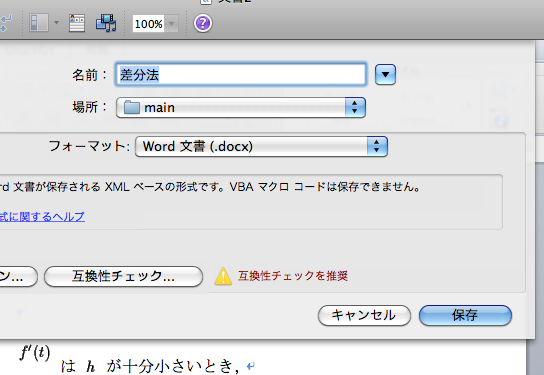The height and width of the screenshot is (375, 544).
Task: Click the partially visible options button ending ン...
Action: coord(18,276)
